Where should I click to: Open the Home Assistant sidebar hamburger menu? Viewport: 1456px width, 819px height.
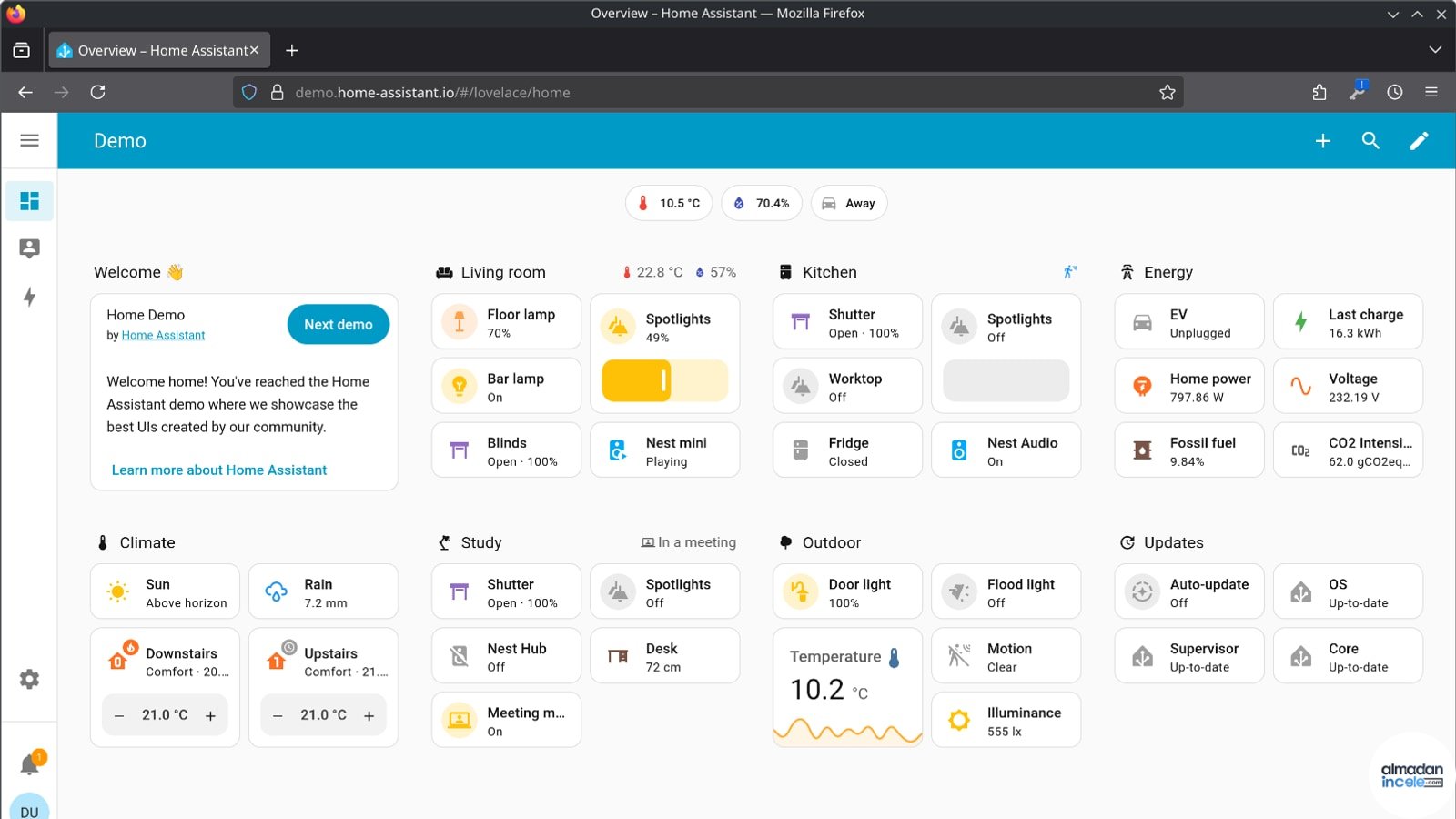pos(29,140)
